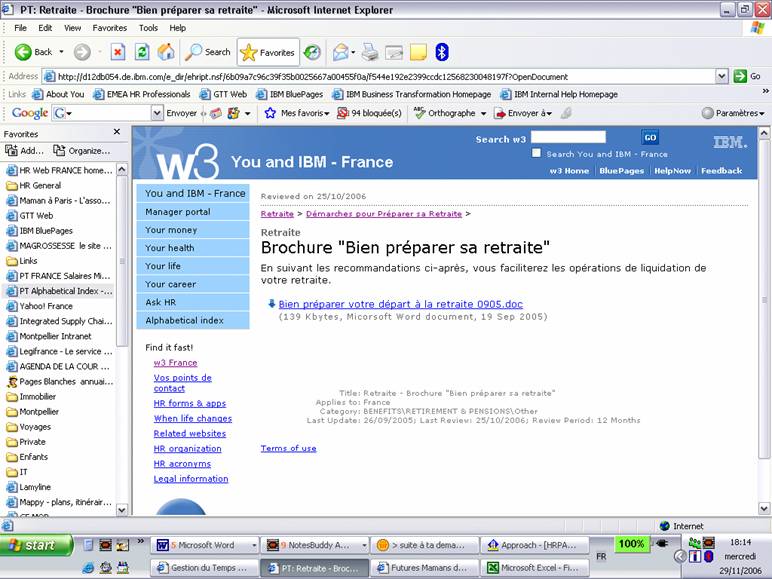Open 'Yahoo! France' favorite
The height and width of the screenshot is (579, 772).
(x=39, y=306)
